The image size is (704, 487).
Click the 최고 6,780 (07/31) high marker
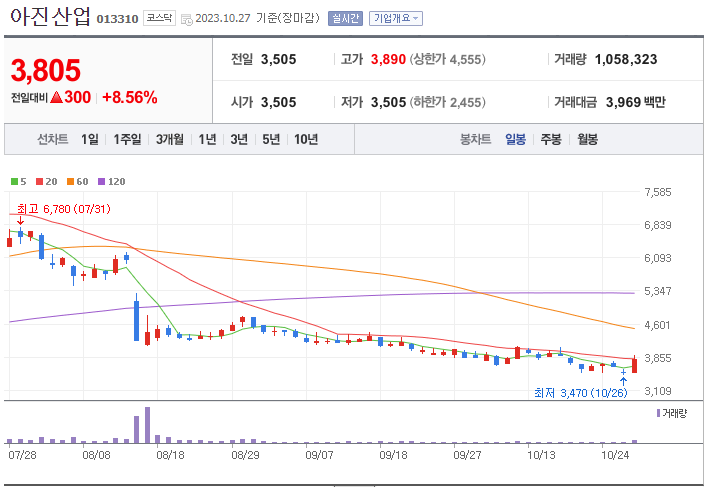[x=63, y=209]
